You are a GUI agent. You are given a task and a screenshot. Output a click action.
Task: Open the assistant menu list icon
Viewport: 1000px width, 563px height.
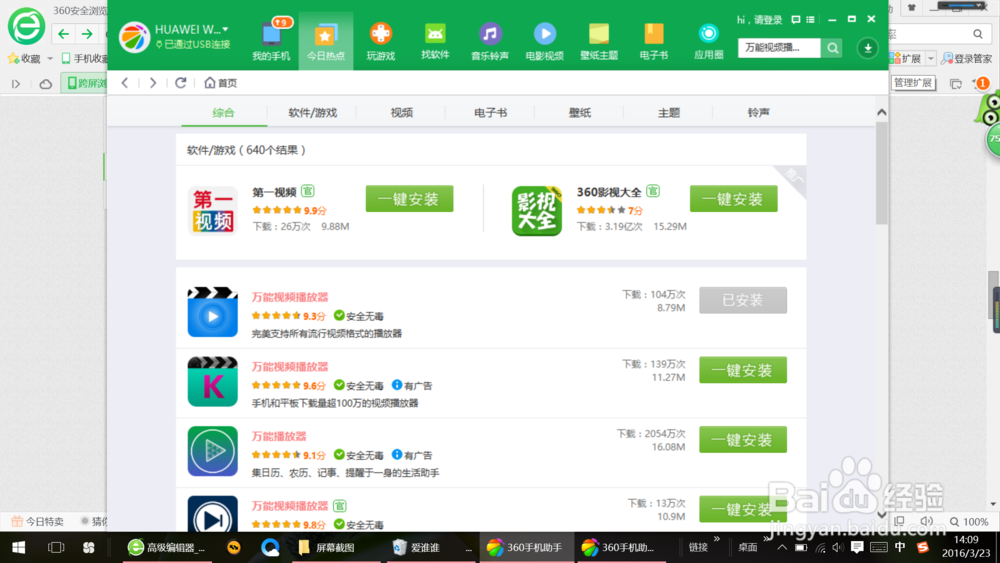click(x=811, y=20)
